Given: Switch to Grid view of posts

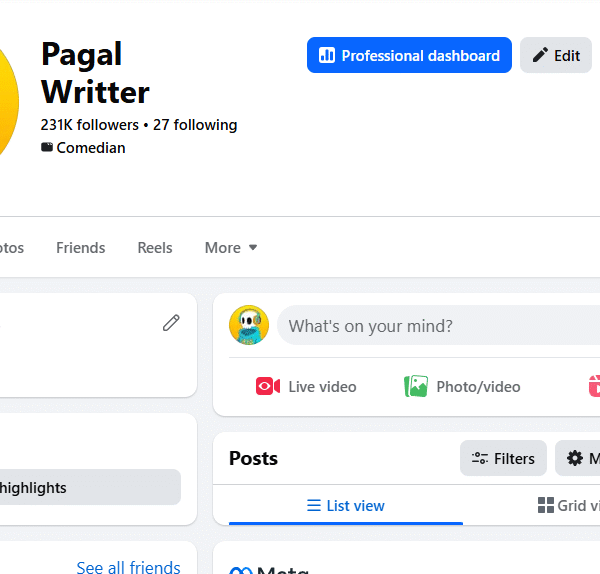Looking at the screenshot, I should pos(568,506).
